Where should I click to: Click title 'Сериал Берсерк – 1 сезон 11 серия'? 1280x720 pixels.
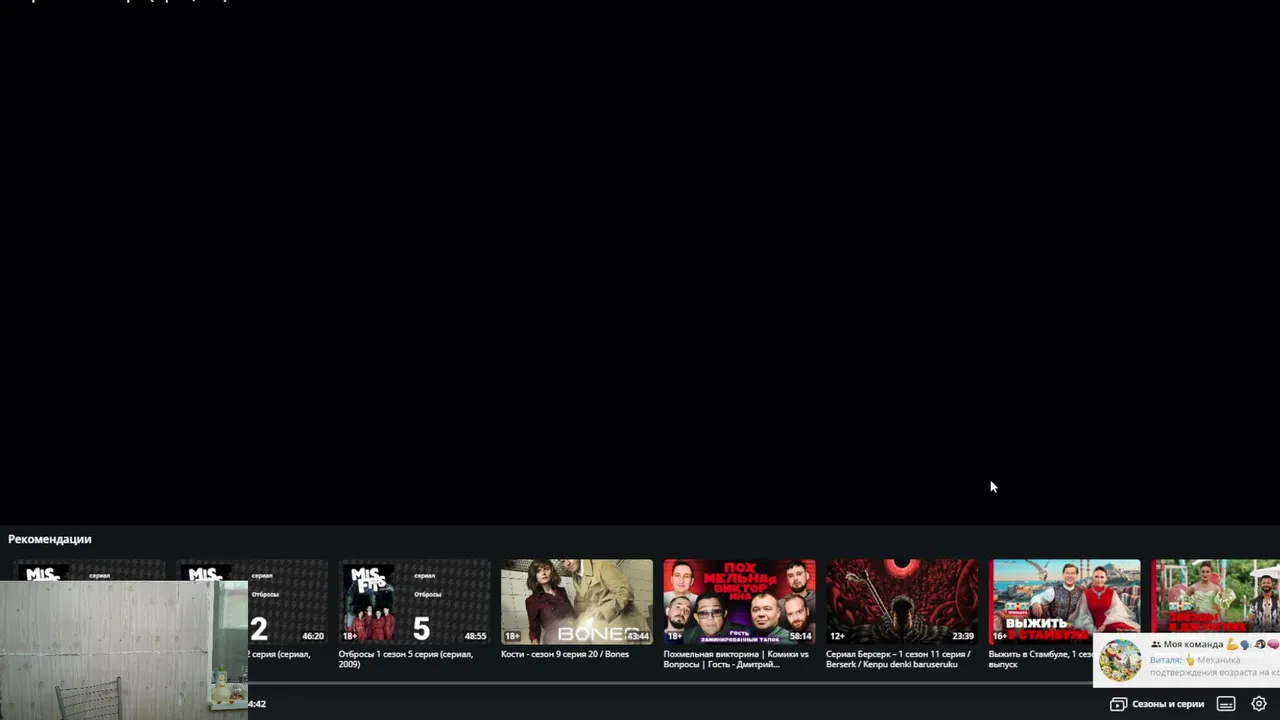point(898,659)
